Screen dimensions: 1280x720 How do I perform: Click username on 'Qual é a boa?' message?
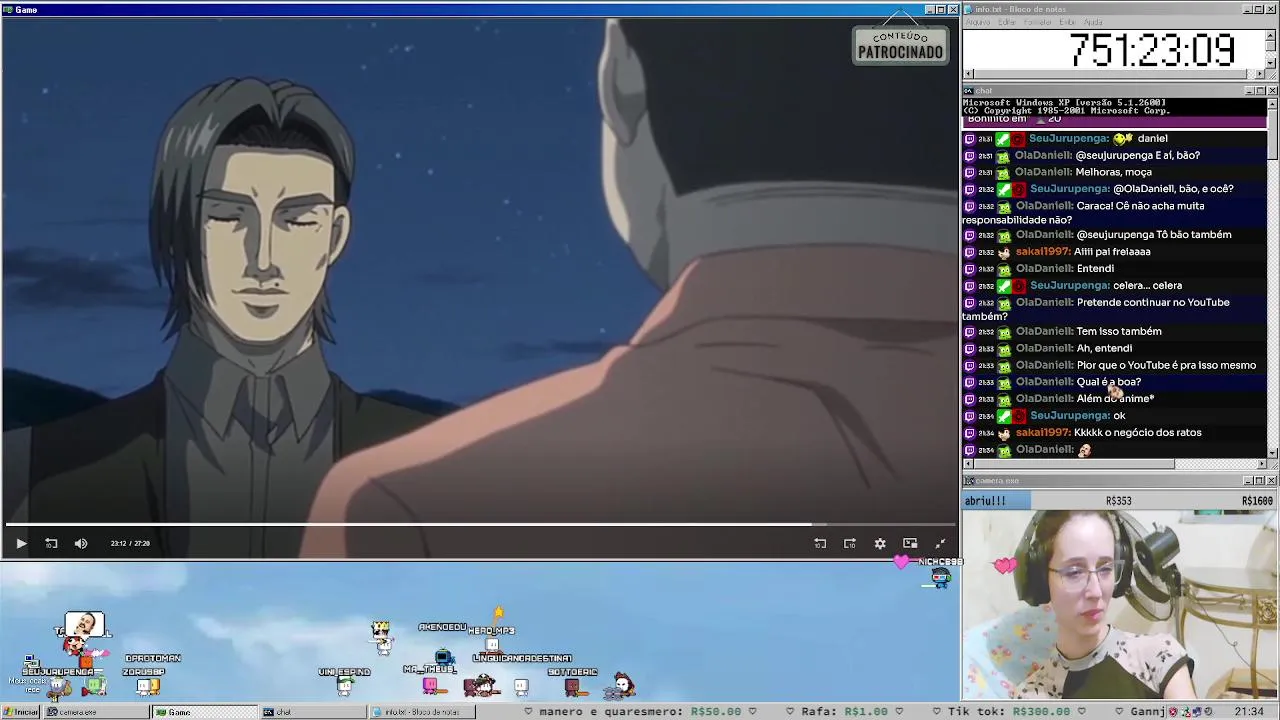pos(1043,382)
